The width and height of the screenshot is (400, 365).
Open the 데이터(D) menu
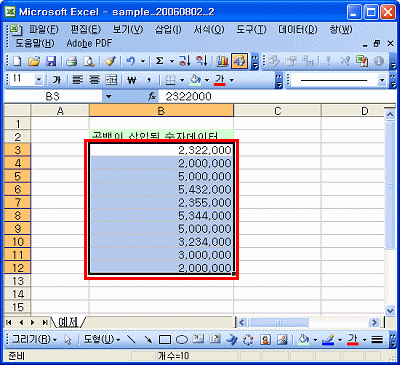pos(297,30)
